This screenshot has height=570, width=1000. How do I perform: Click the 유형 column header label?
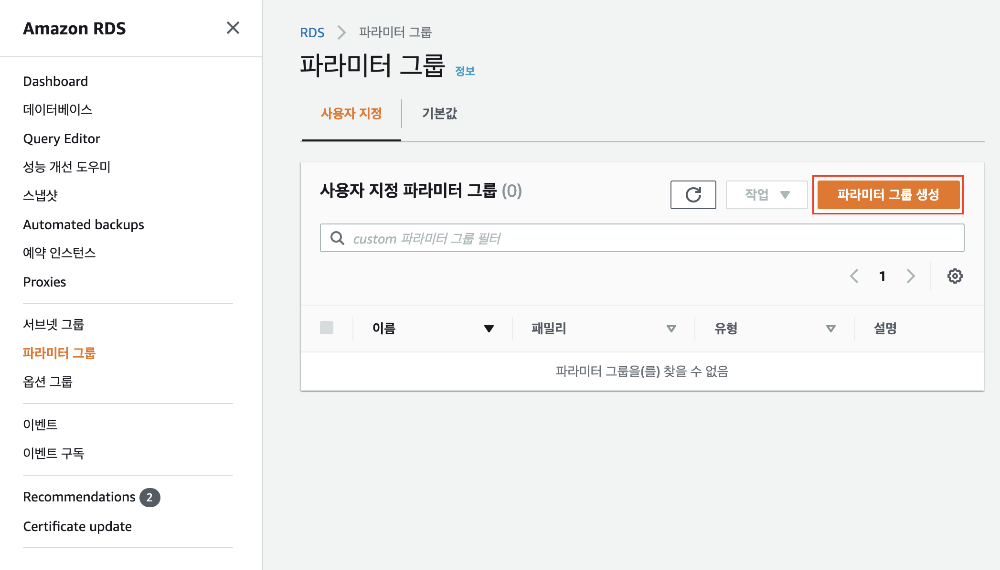[x=726, y=328]
